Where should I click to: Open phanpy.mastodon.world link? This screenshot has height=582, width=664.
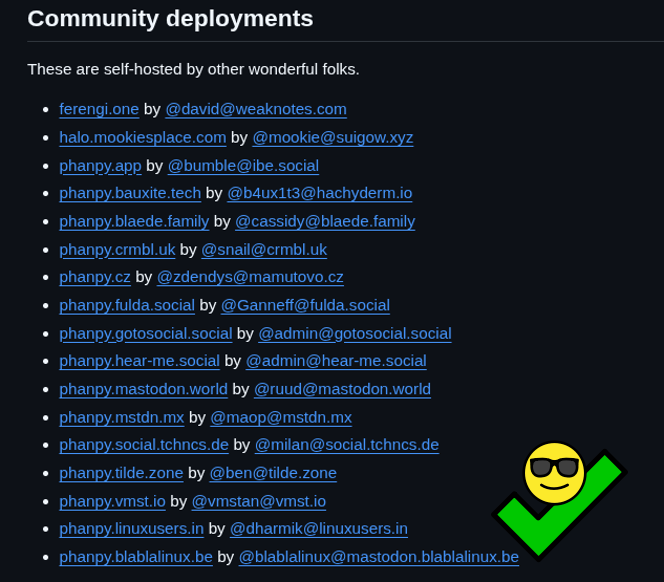[143, 389]
